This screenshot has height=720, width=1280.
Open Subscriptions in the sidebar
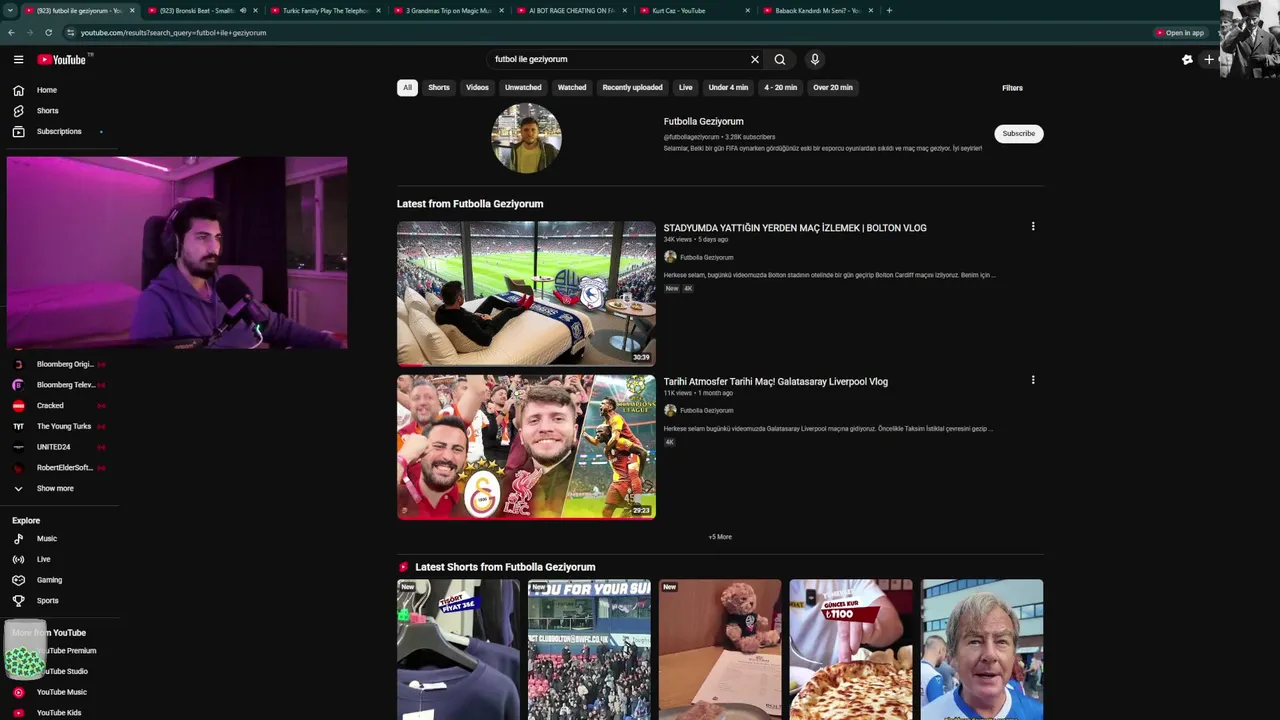tap(60, 131)
